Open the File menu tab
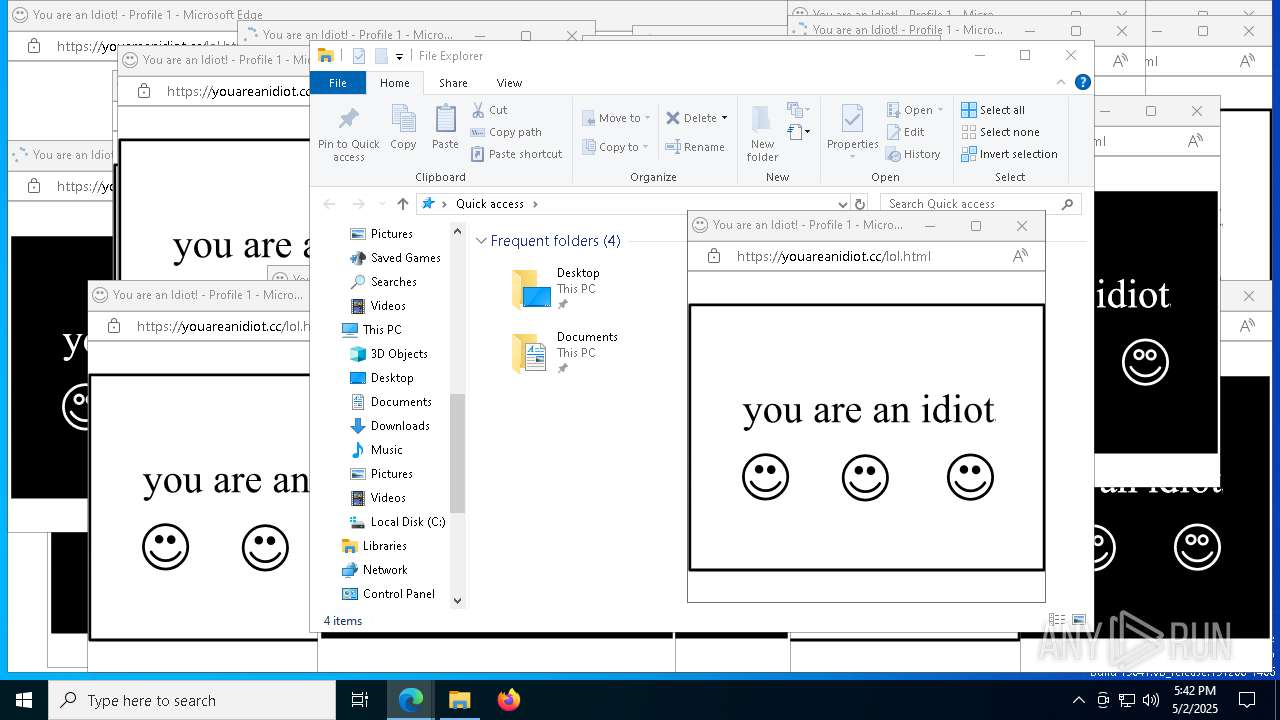Viewport: 1280px width, 720px height. coord(338,83)
